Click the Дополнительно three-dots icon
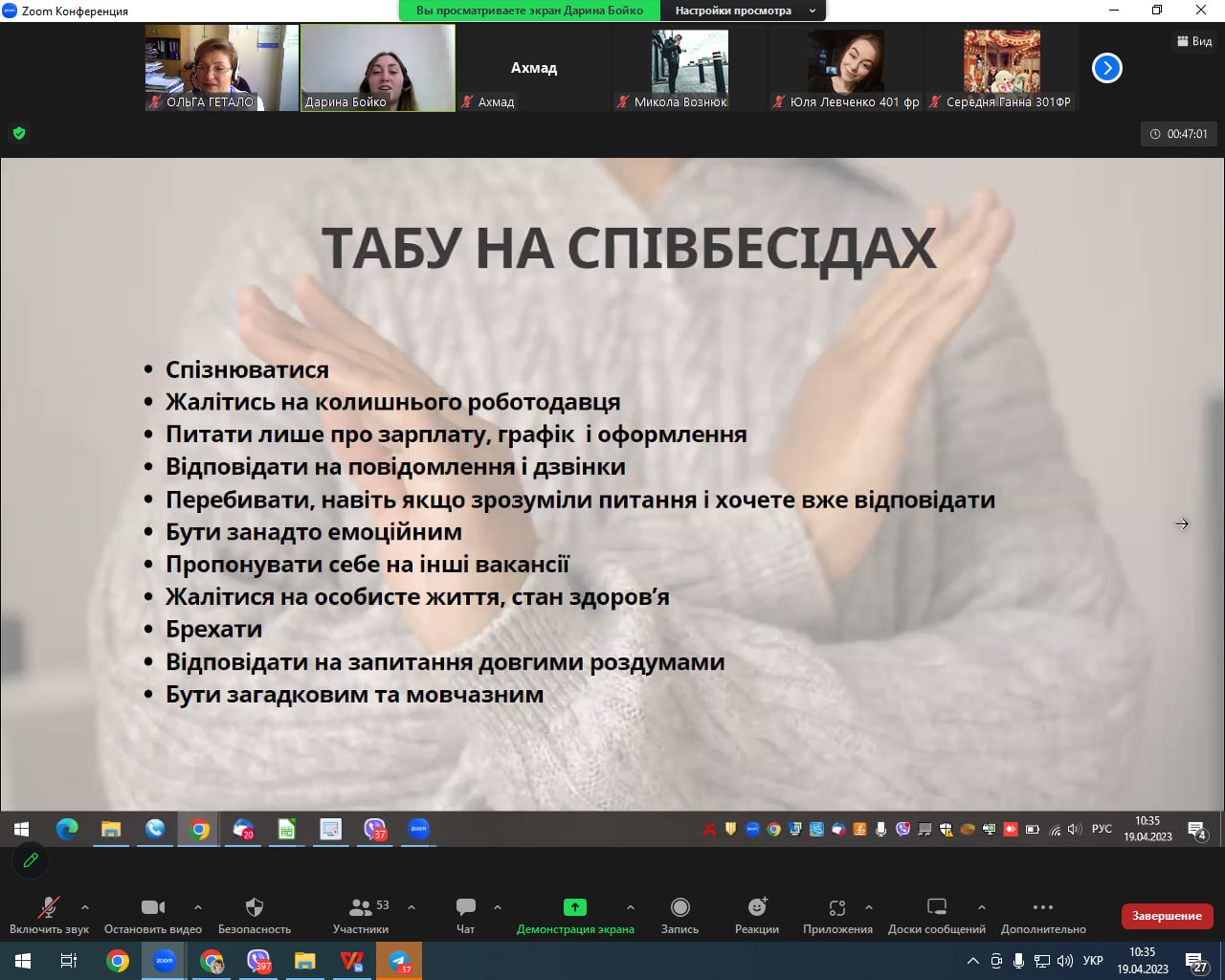Screen dimensions: 1225x980 1043,907
